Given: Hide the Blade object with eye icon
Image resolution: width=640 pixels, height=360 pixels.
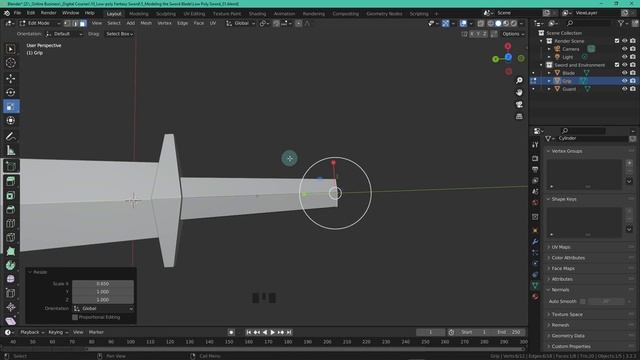Looking at the screenshot, I should point(624,73).
